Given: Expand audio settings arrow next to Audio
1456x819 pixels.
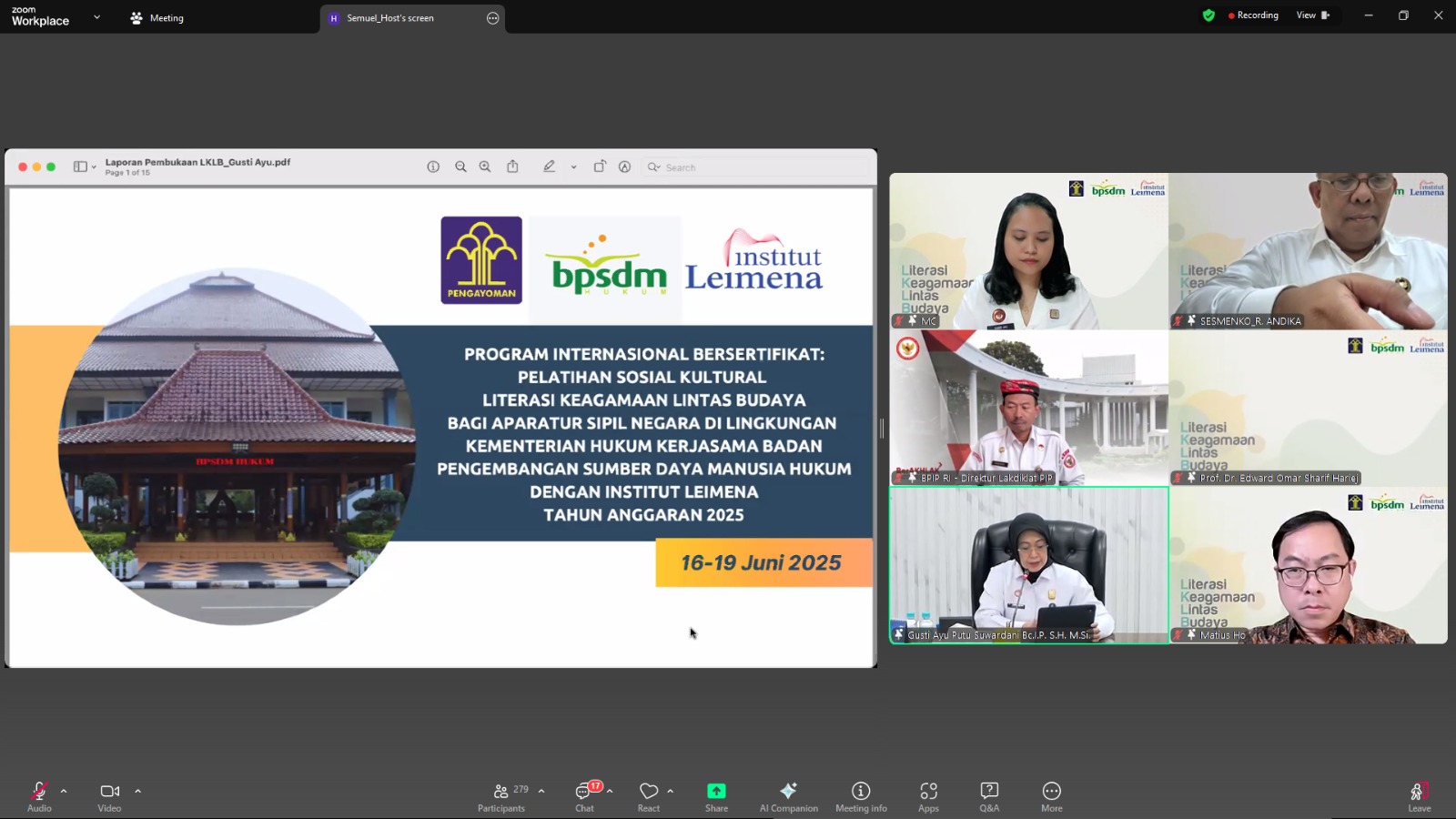Looking at the screenshot, I should click(64, 791).
